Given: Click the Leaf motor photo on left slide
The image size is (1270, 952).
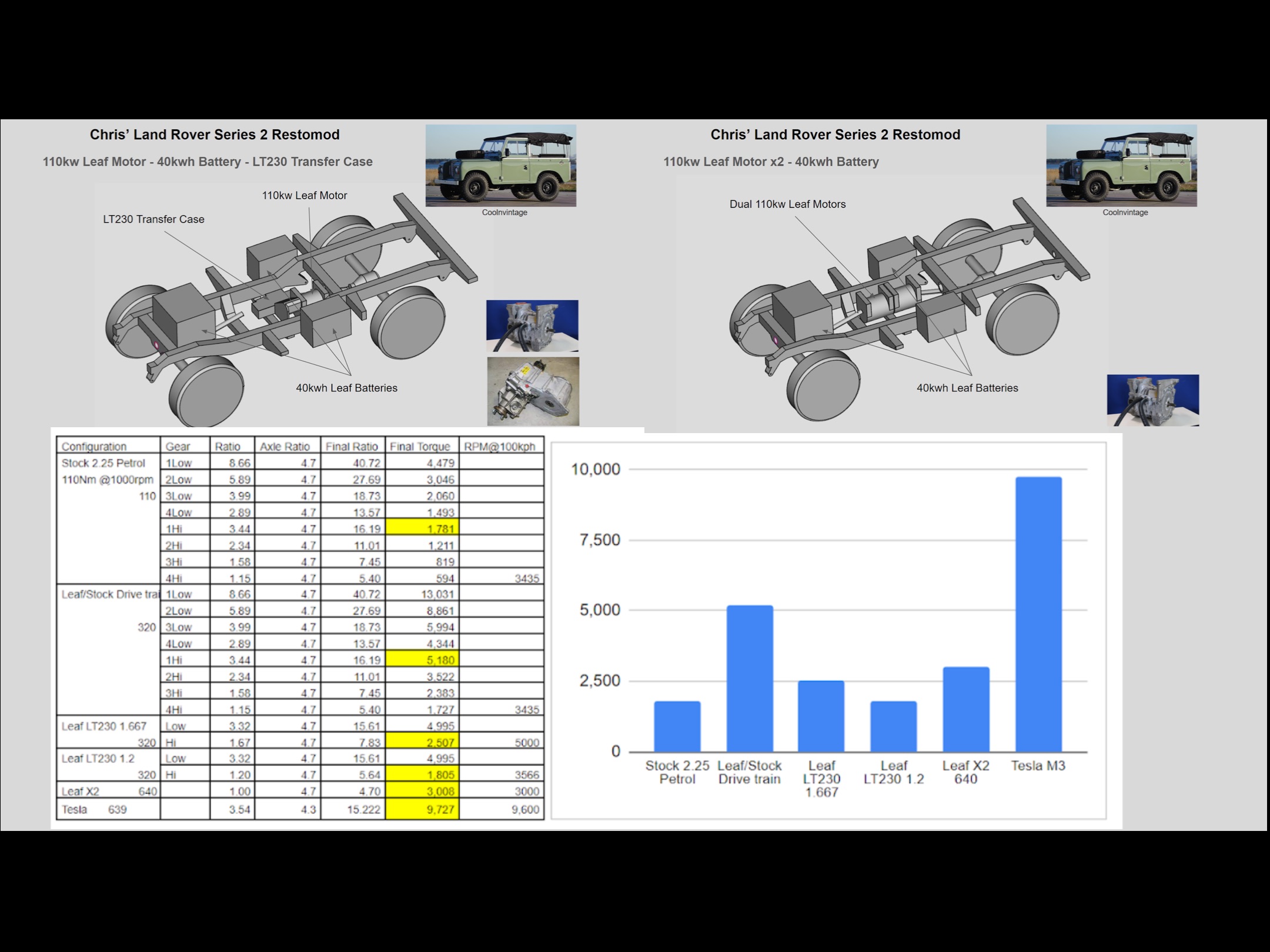Looking at the screenshot, I should (532, 326).
